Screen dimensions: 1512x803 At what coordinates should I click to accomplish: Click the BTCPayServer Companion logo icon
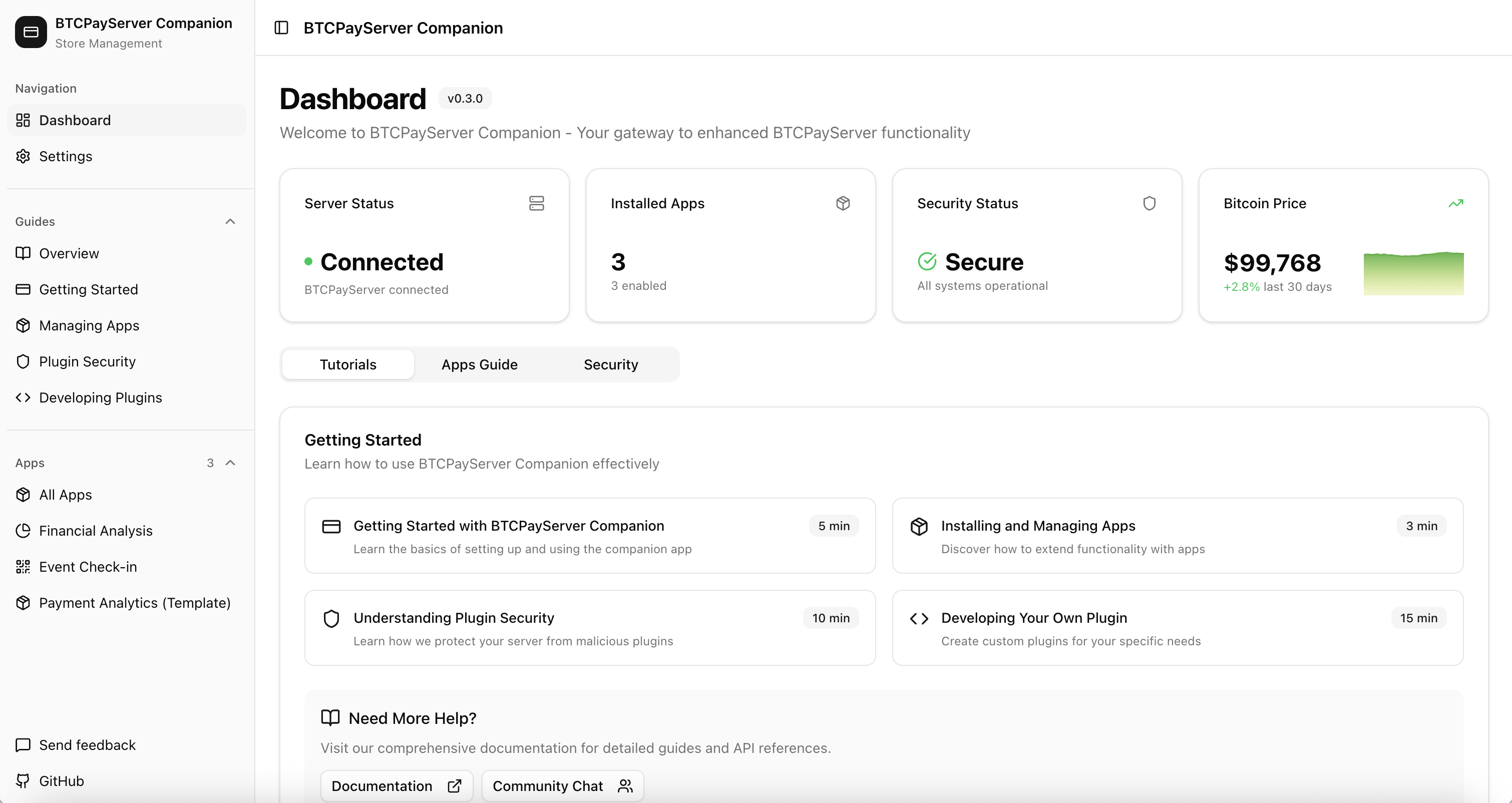point(31,32)
